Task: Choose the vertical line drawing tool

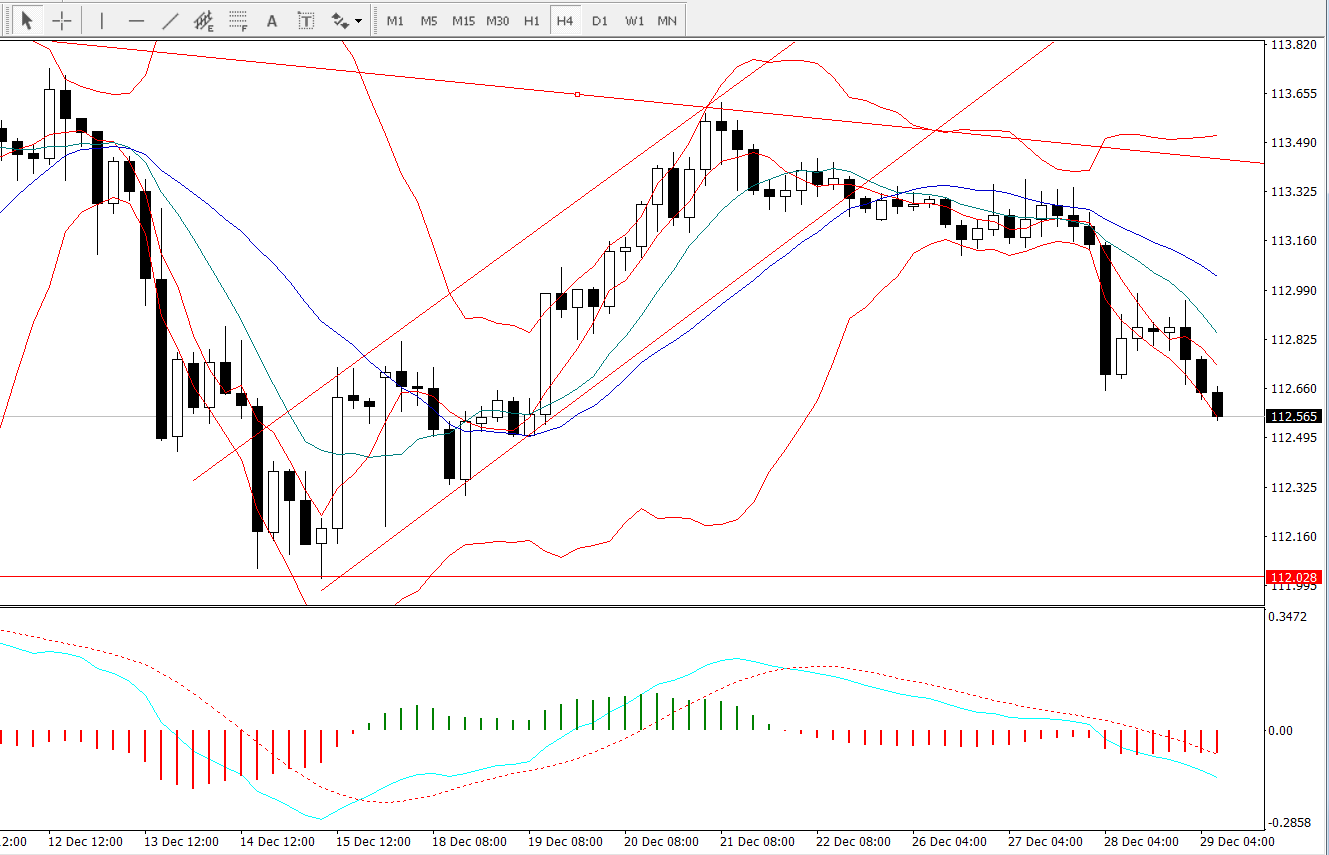Action: pyautogui.click(x=101, y=20)
